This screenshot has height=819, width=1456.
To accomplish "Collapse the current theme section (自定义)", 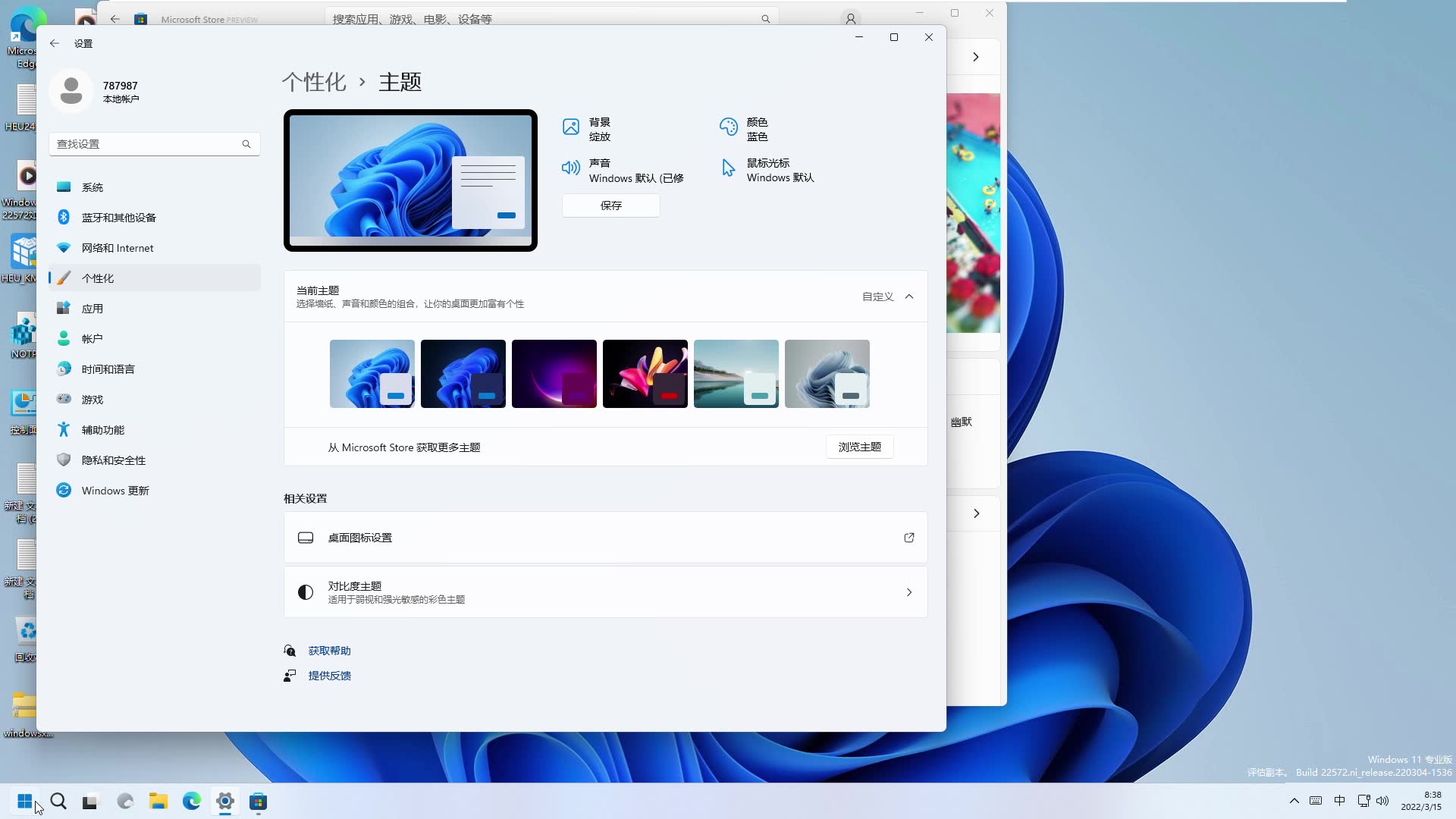I will pyautogui.click(x=909, y=297).
